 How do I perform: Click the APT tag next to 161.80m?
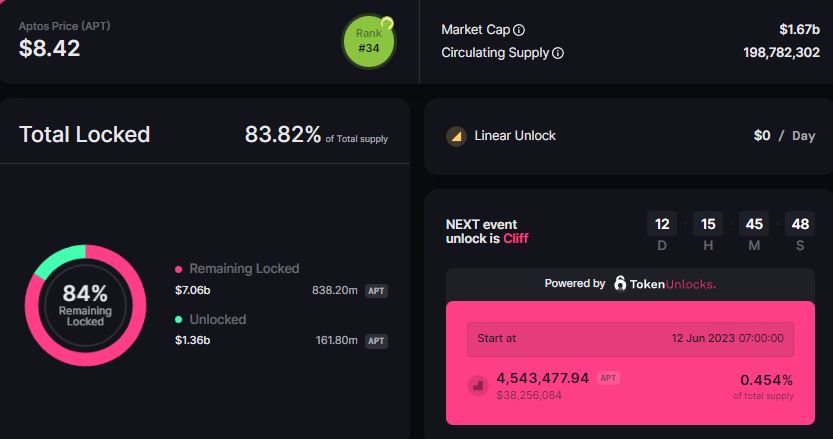376,341
